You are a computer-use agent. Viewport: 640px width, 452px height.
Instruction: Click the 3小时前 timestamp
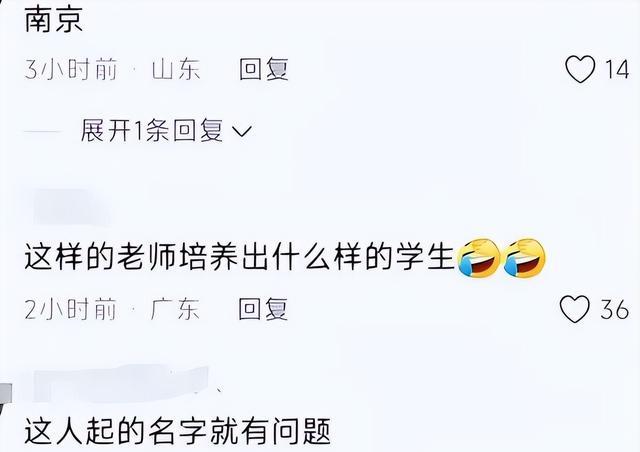click(71, 69)
